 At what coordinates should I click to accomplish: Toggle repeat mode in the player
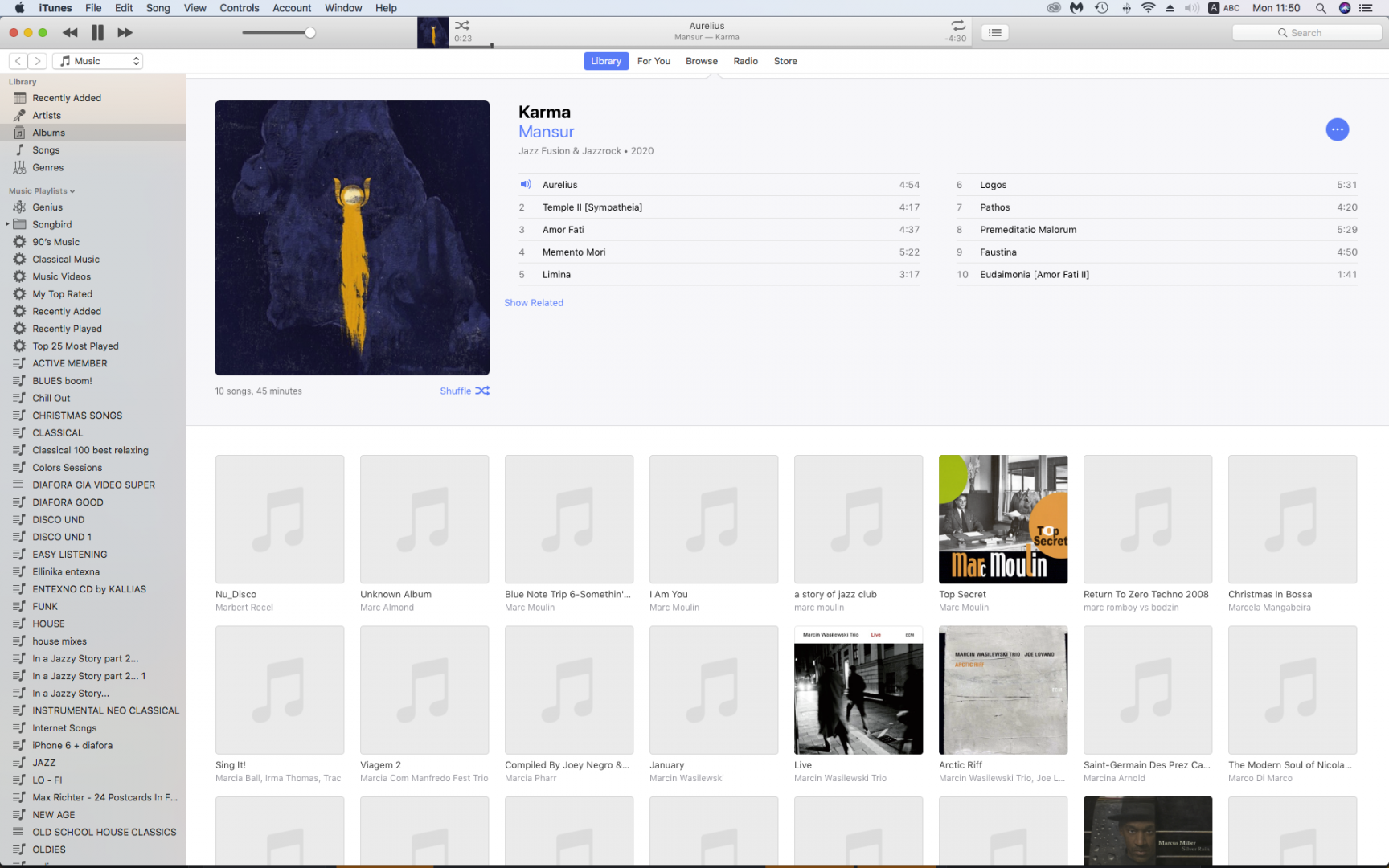(958, 26)
